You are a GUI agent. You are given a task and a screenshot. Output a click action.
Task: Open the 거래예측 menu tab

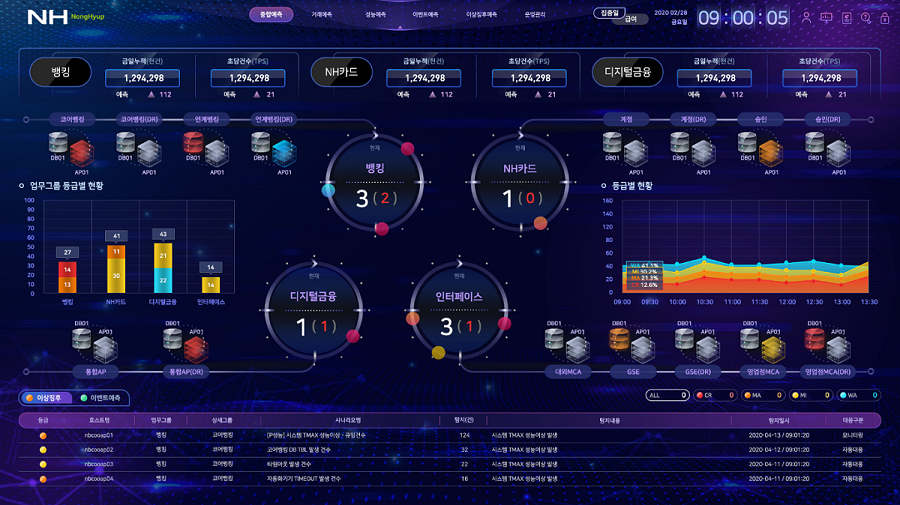pos(321,15)
